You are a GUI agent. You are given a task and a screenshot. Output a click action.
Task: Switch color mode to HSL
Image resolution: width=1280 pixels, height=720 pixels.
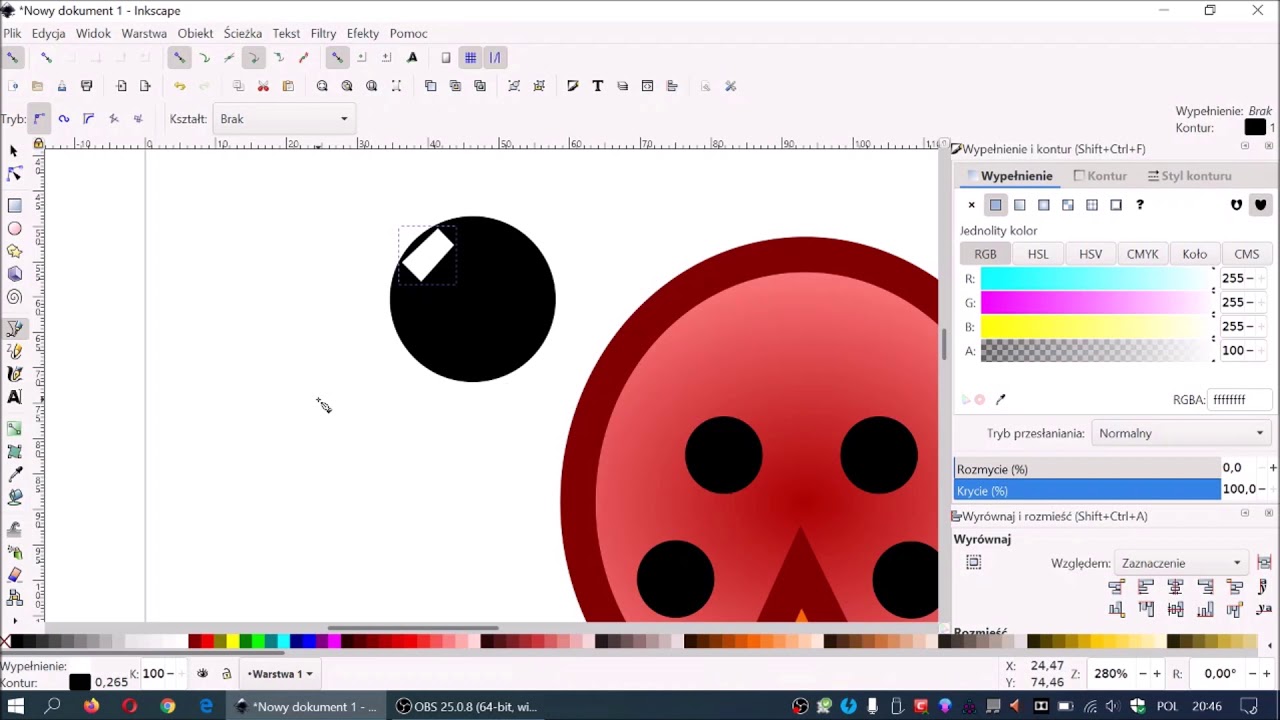tap(1038, 254)
